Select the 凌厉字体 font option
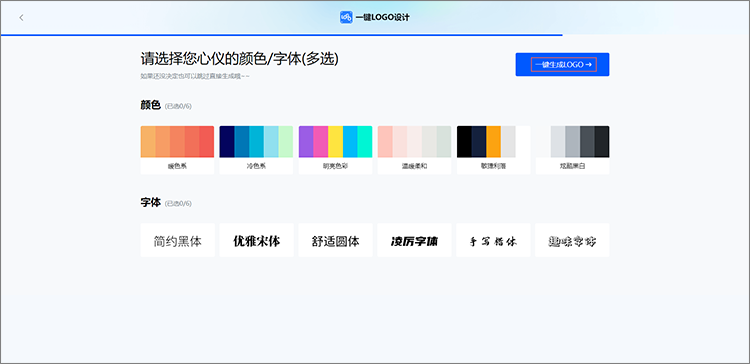 [414, 241]
